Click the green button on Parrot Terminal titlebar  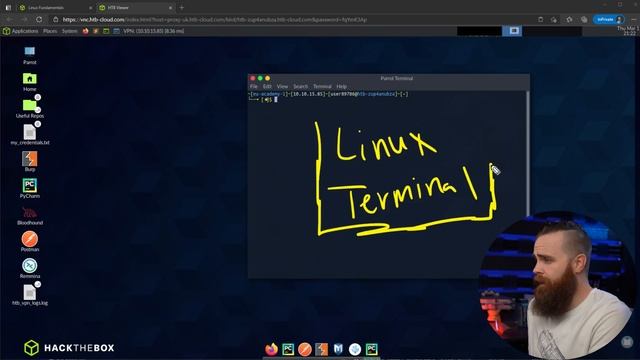tap(260, 78)
